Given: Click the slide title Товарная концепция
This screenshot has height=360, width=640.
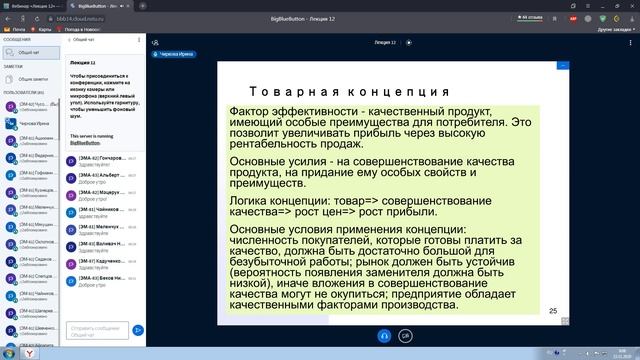Looking at the screenshot, I should point(349,91).
